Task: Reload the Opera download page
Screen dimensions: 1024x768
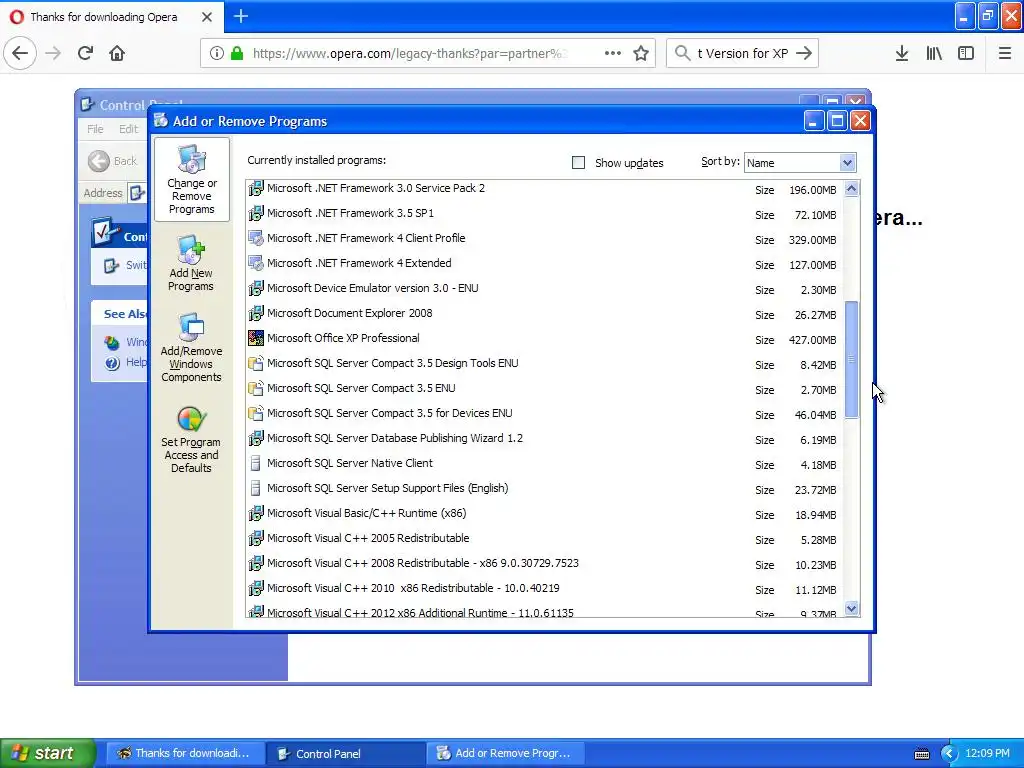Action: [x=85, y=53]
